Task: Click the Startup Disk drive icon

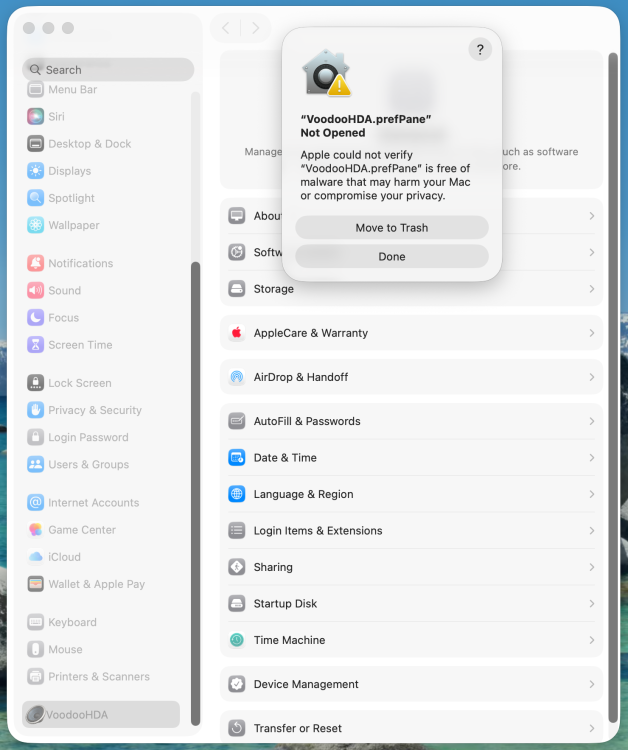Action: pos(236,604)
